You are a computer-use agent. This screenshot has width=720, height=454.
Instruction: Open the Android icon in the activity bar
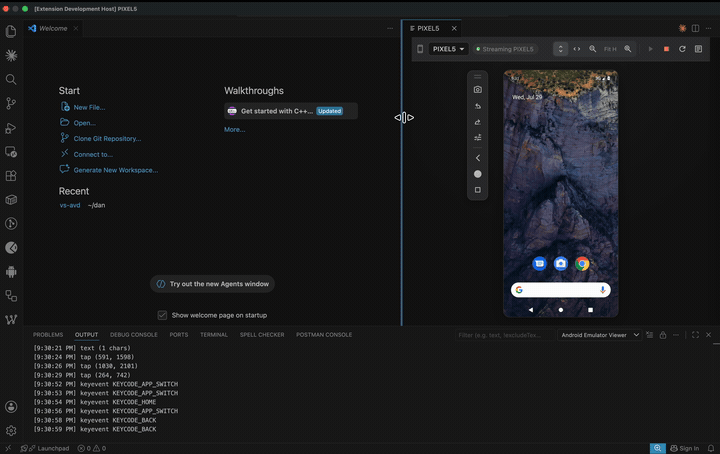click(11, 272)
